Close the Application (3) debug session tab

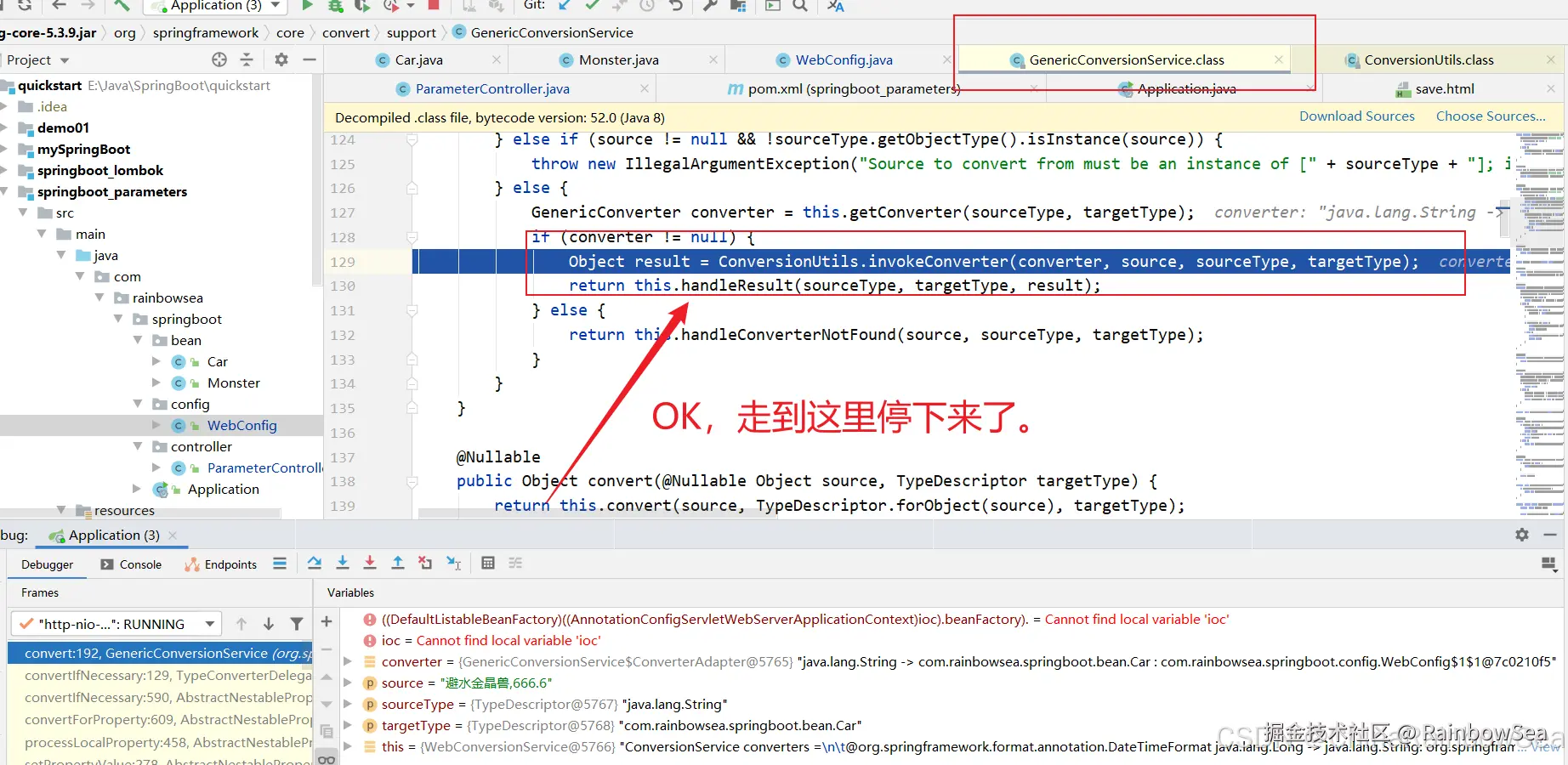(x=173, y=535)
